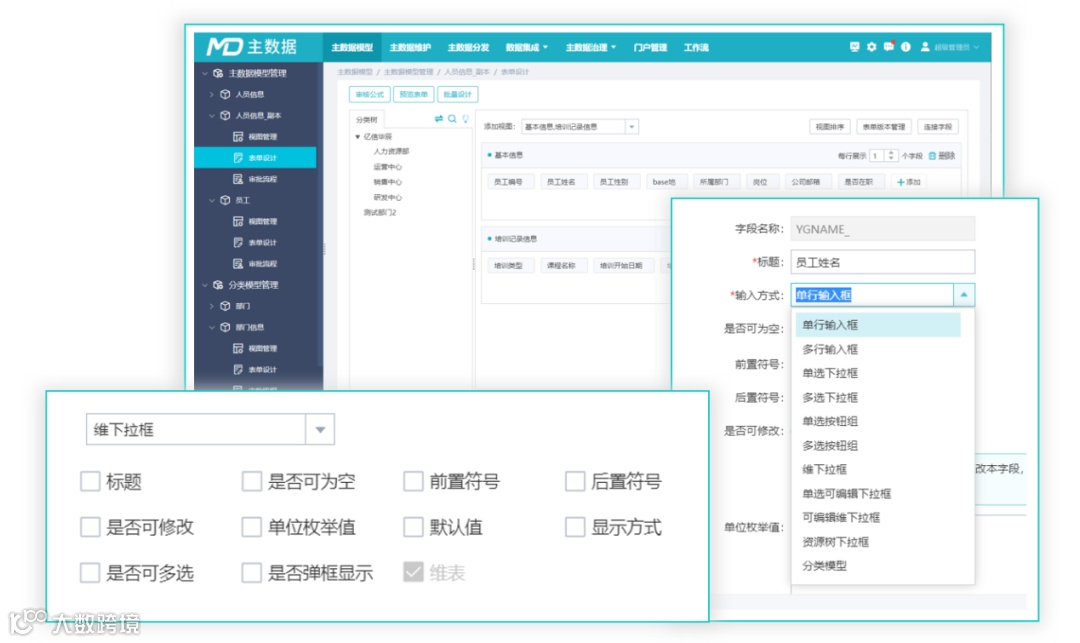Switch to the 主数据维护 menu
Image resolution: width=1080 pixels, height=643 pixels.
point(410,48)
